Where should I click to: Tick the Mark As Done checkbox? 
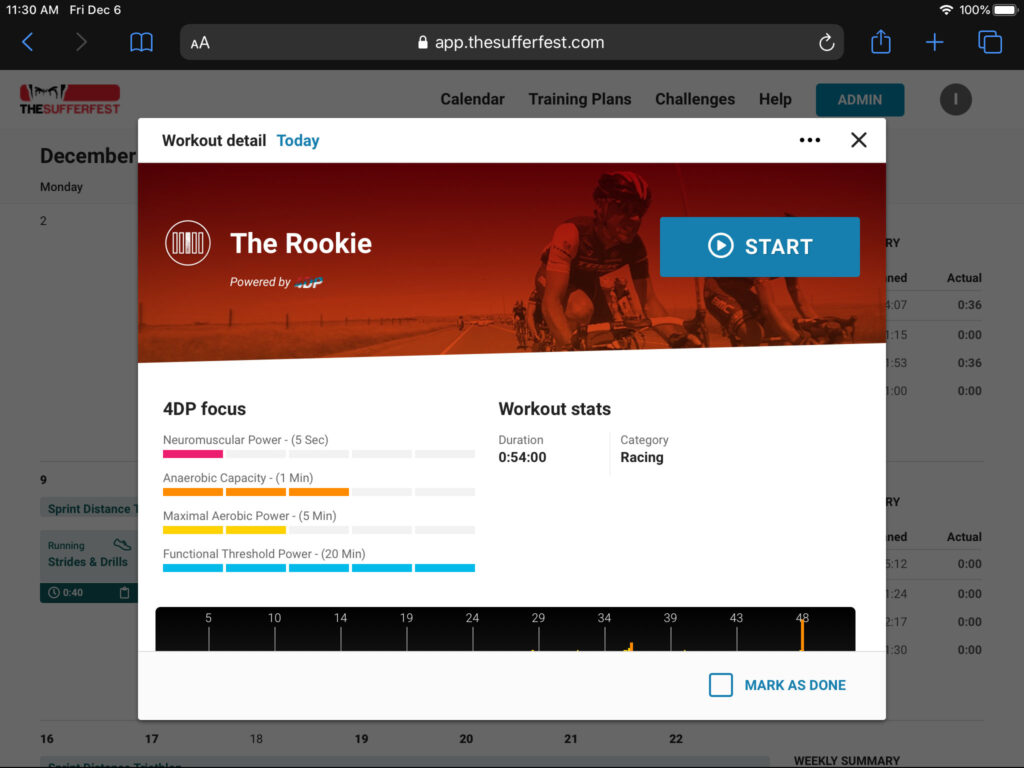pyautogui.click(x=720, y=685)
